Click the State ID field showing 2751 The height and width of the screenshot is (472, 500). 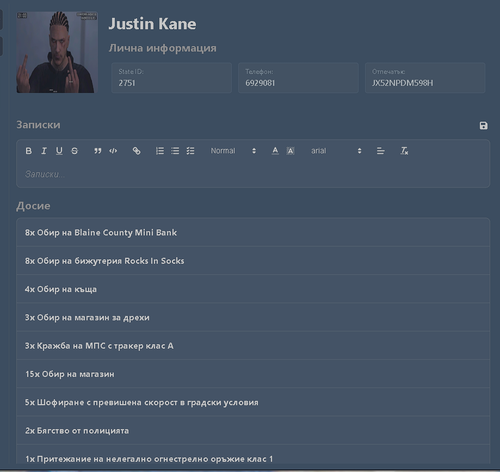tap(171, 78)
